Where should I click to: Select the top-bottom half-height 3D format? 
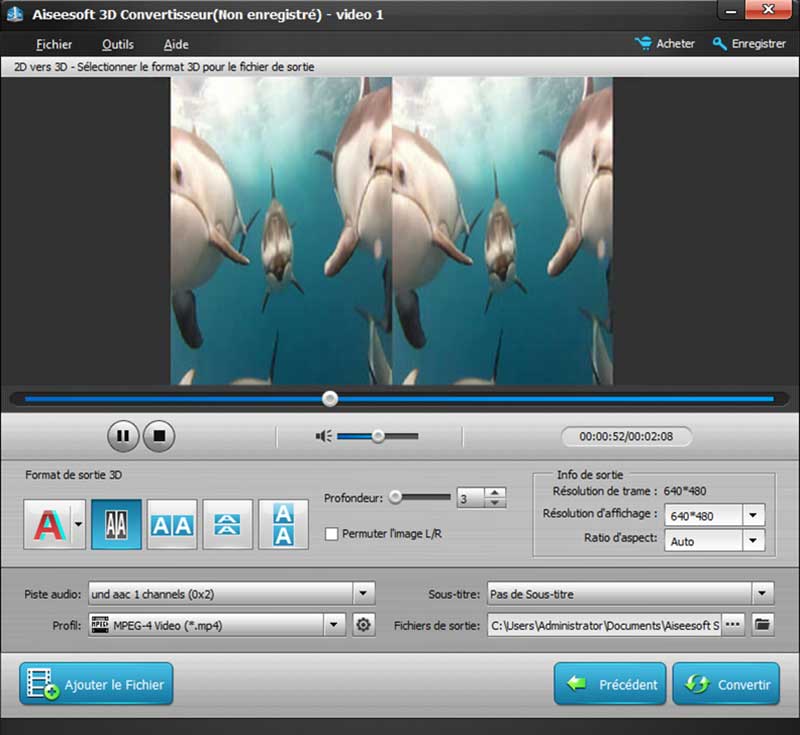(x=228, y=523)
